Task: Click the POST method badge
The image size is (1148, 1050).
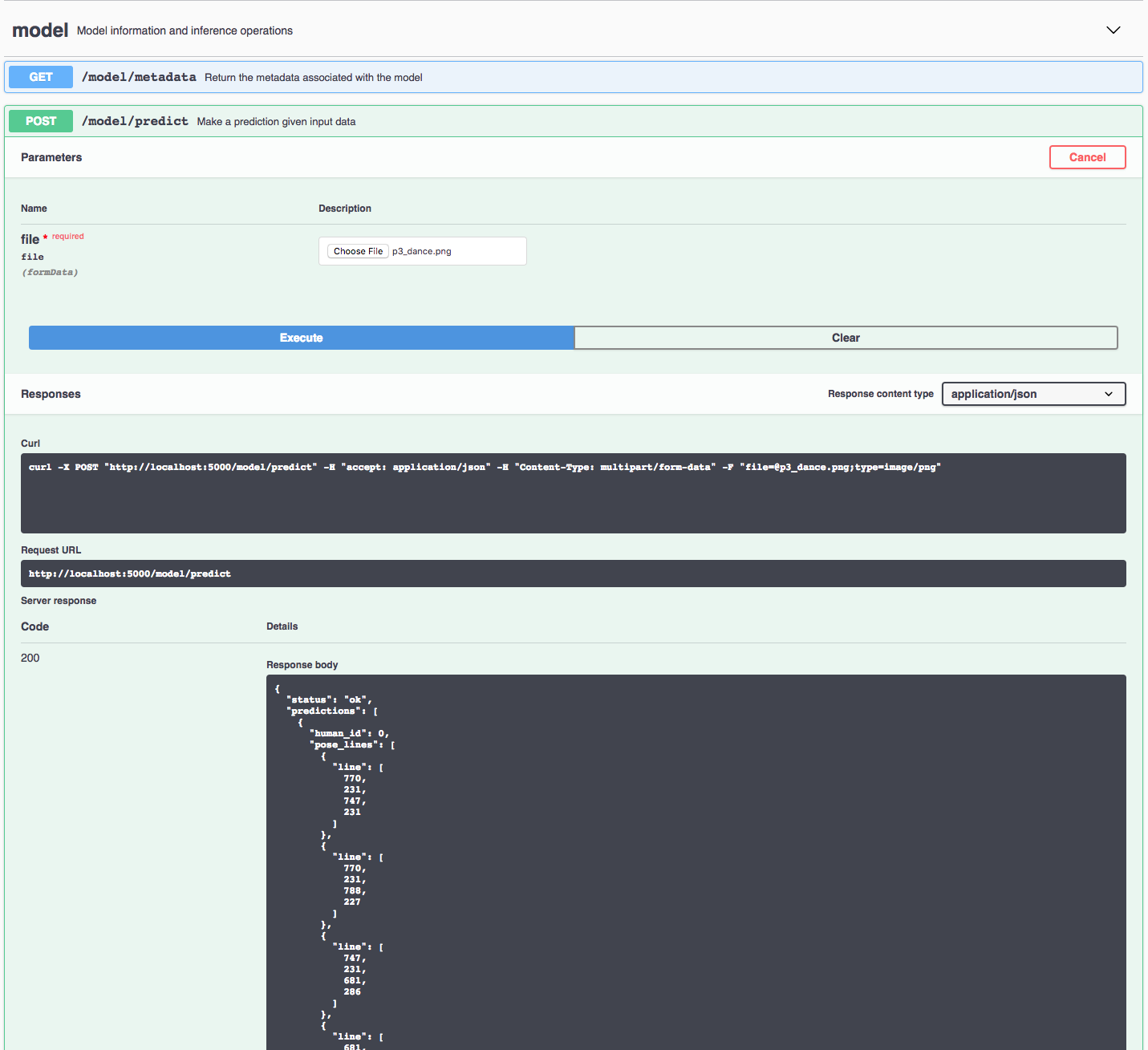Action: pos(41,121)
